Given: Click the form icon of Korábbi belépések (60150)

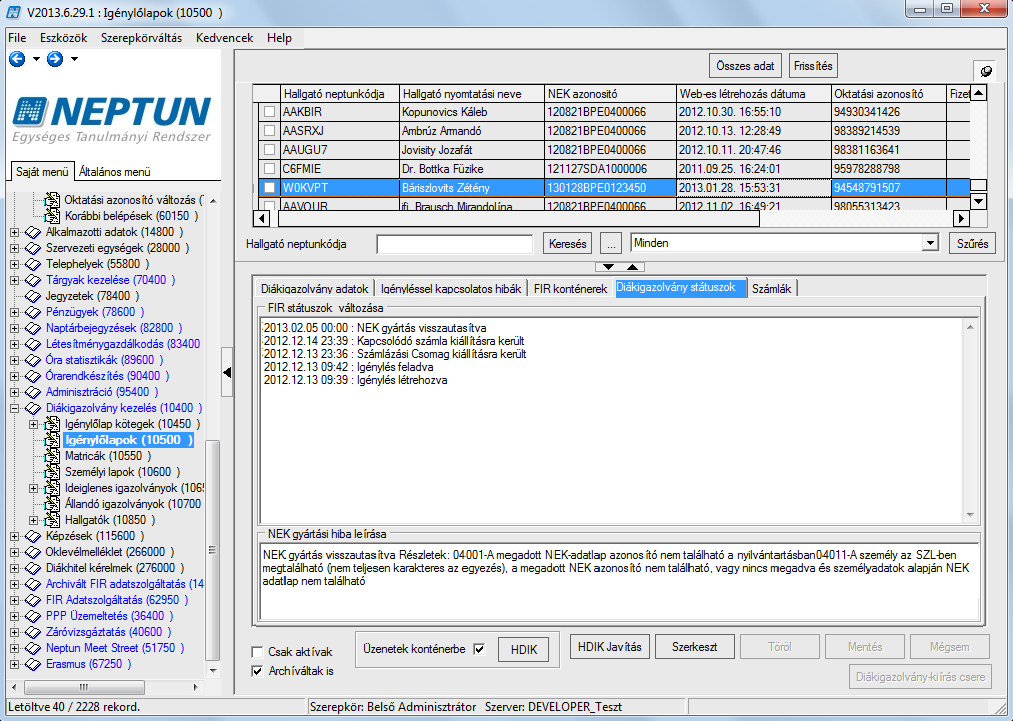Looking at the screenshot, I should 52,216.
